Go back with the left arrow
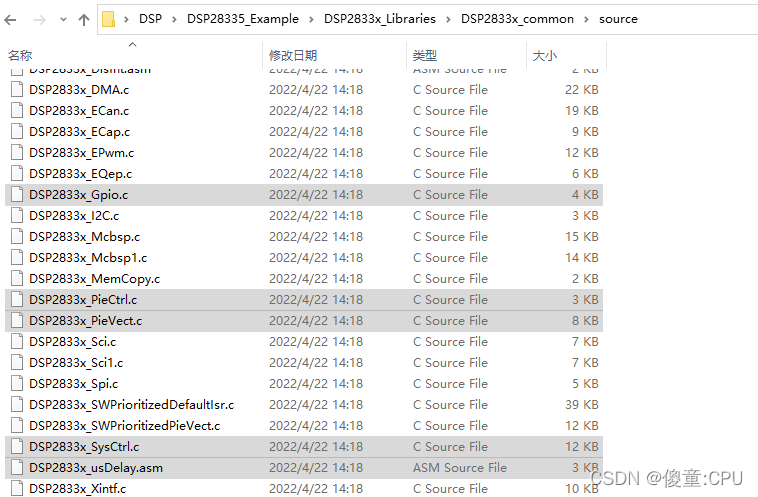 click(10, 20)
